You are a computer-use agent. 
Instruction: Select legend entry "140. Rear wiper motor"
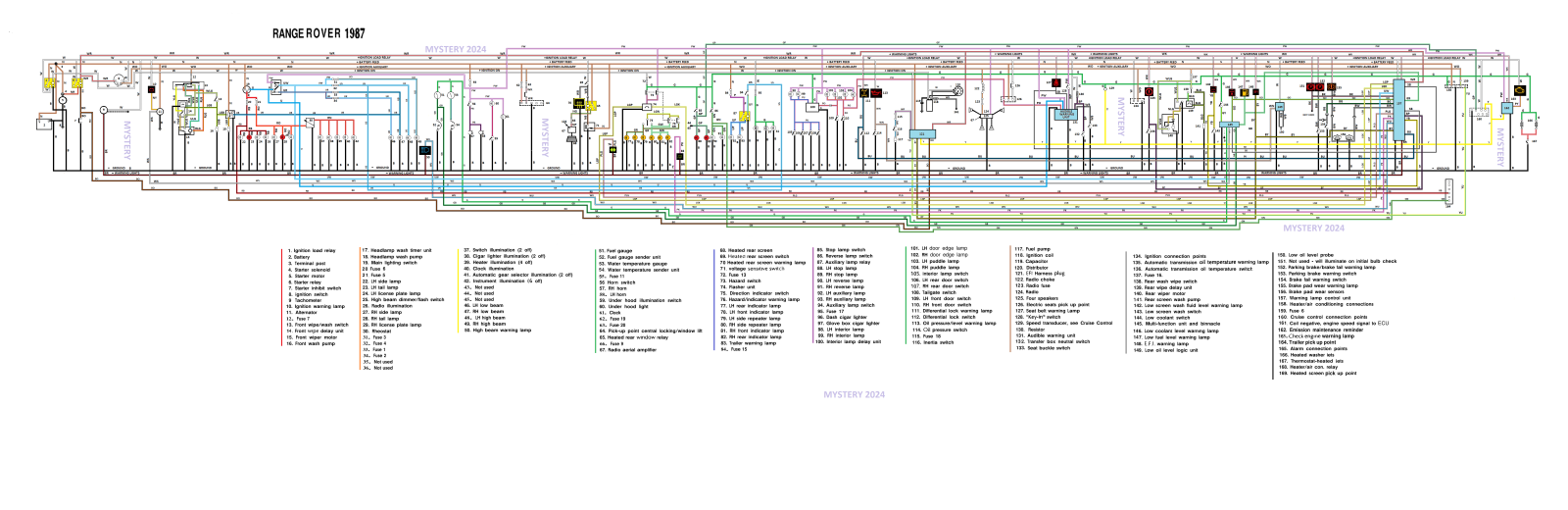pos(1160,293)
